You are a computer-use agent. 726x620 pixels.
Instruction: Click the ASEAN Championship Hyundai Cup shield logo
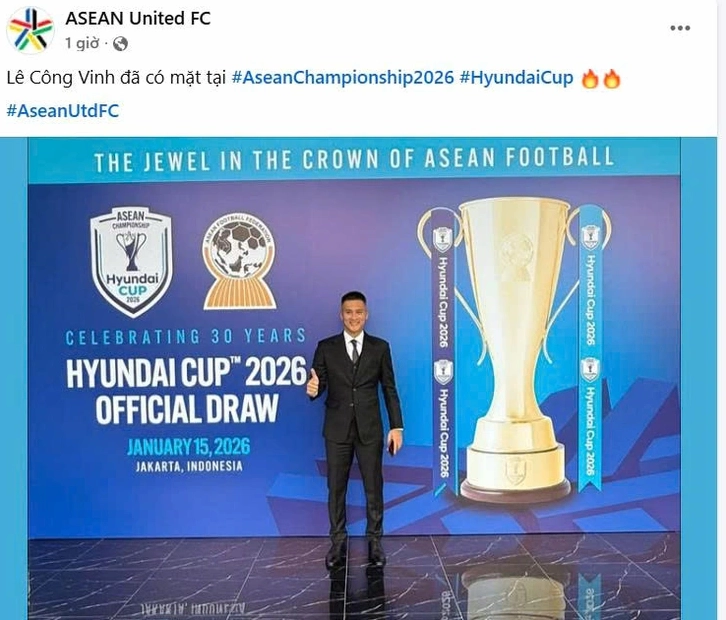click(x=132, y=261)
